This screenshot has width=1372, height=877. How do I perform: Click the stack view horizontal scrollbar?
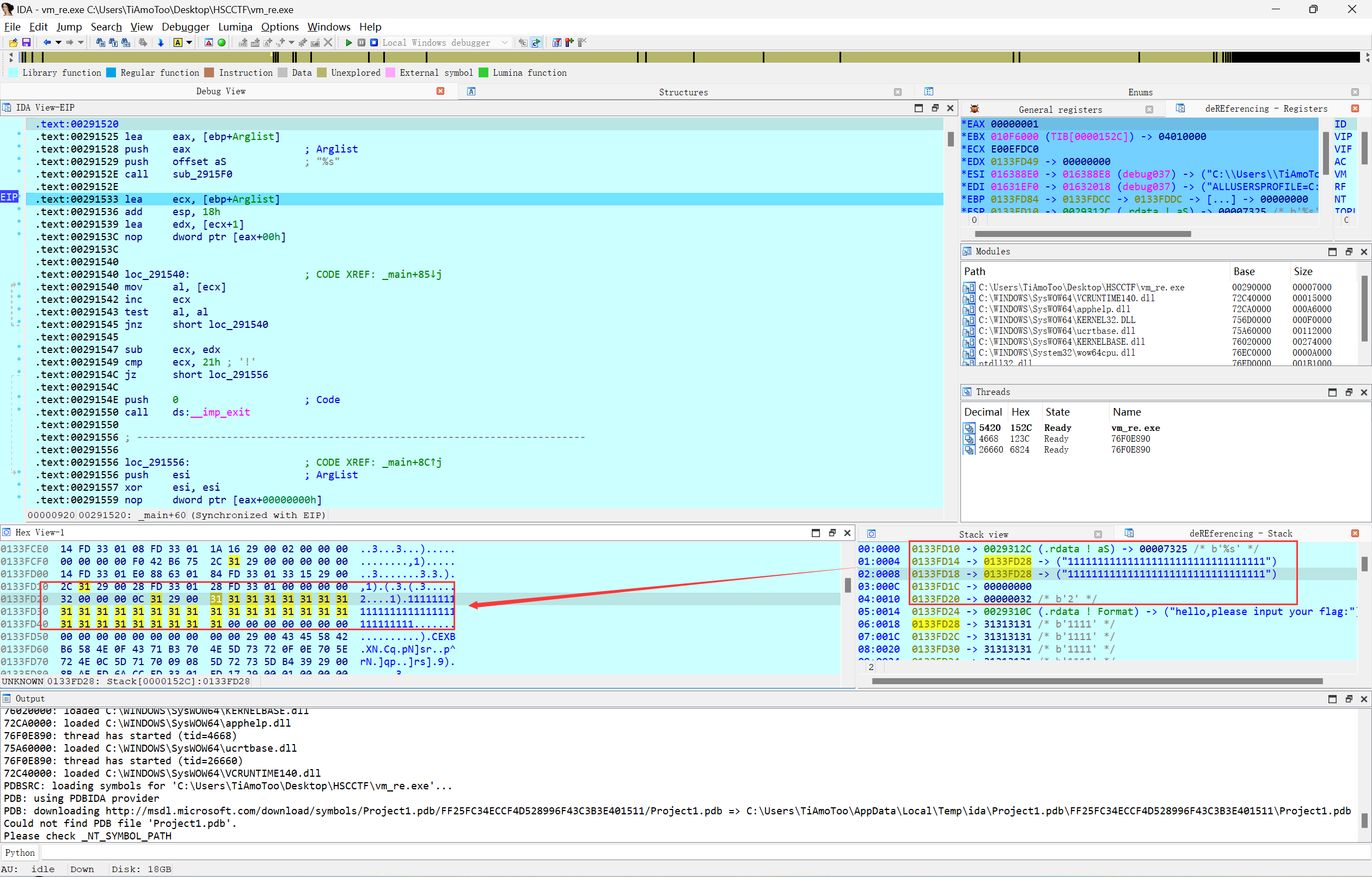click(x=1097, y=681)
